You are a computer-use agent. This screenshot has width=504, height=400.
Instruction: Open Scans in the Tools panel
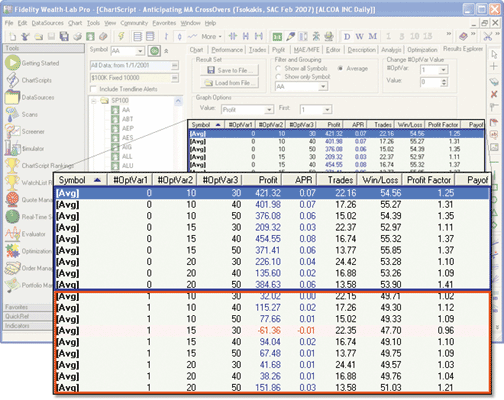22,114
